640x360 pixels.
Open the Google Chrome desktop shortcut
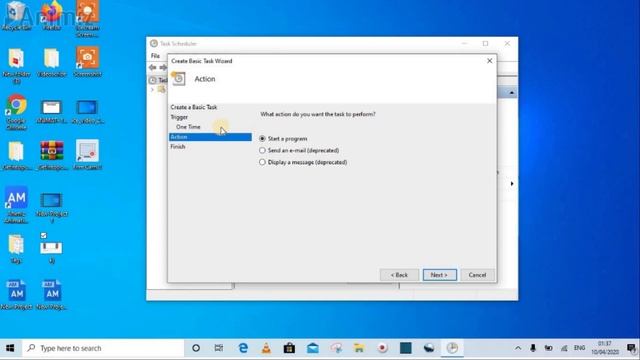pyautogui.click(x=16, y=112)
